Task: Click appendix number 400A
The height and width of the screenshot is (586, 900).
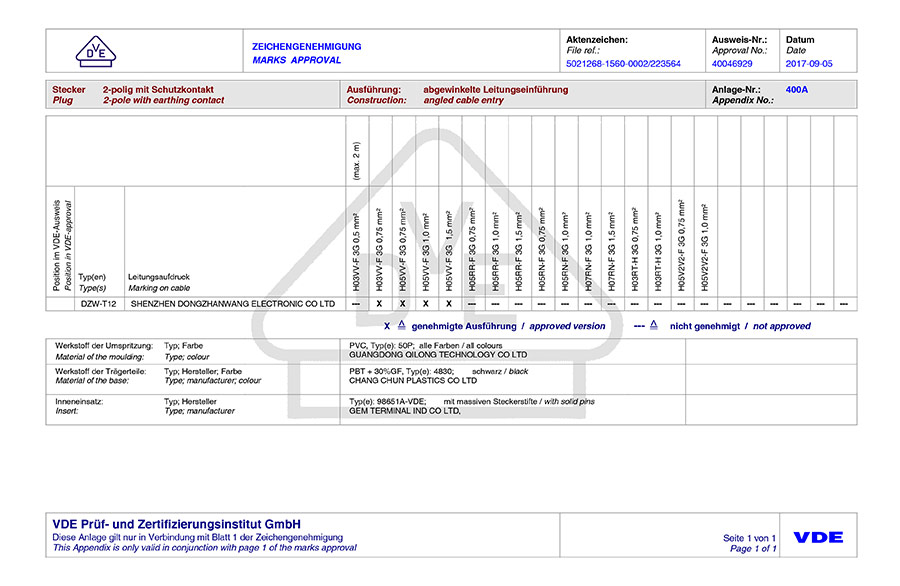Action: coord(796,89)
